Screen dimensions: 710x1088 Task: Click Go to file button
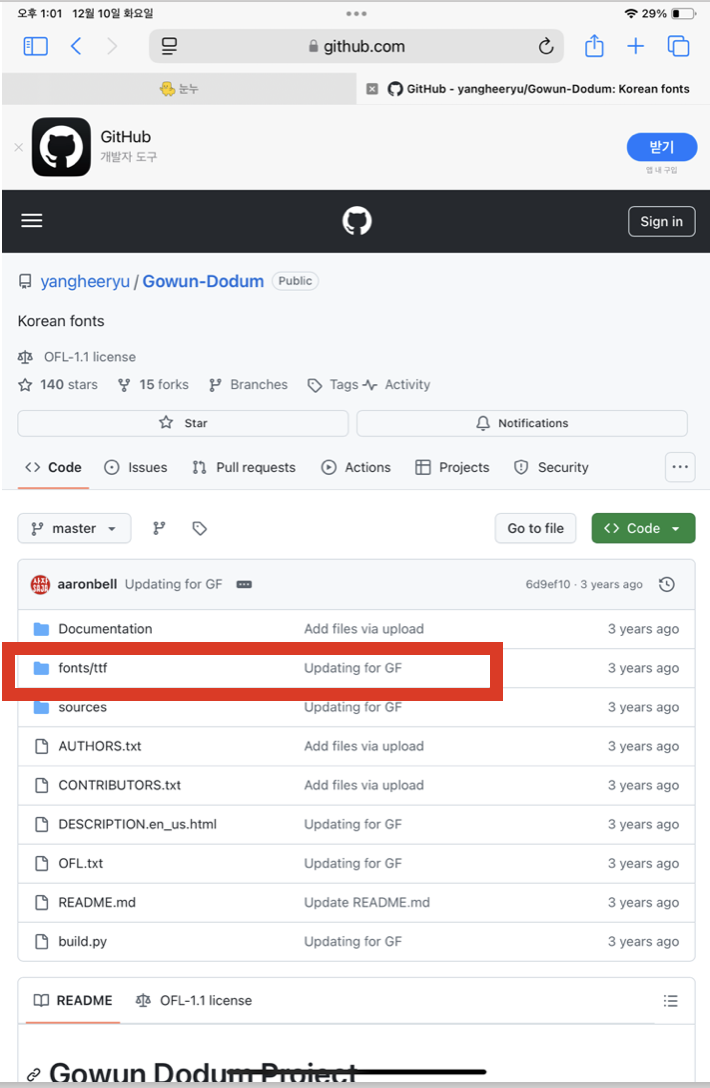point(535,529)
